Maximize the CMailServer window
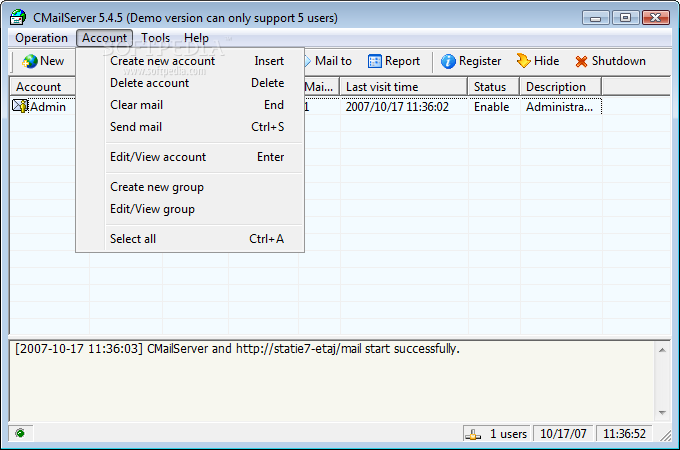The height and width of the screenshot is (450, 680). (625, 18)
